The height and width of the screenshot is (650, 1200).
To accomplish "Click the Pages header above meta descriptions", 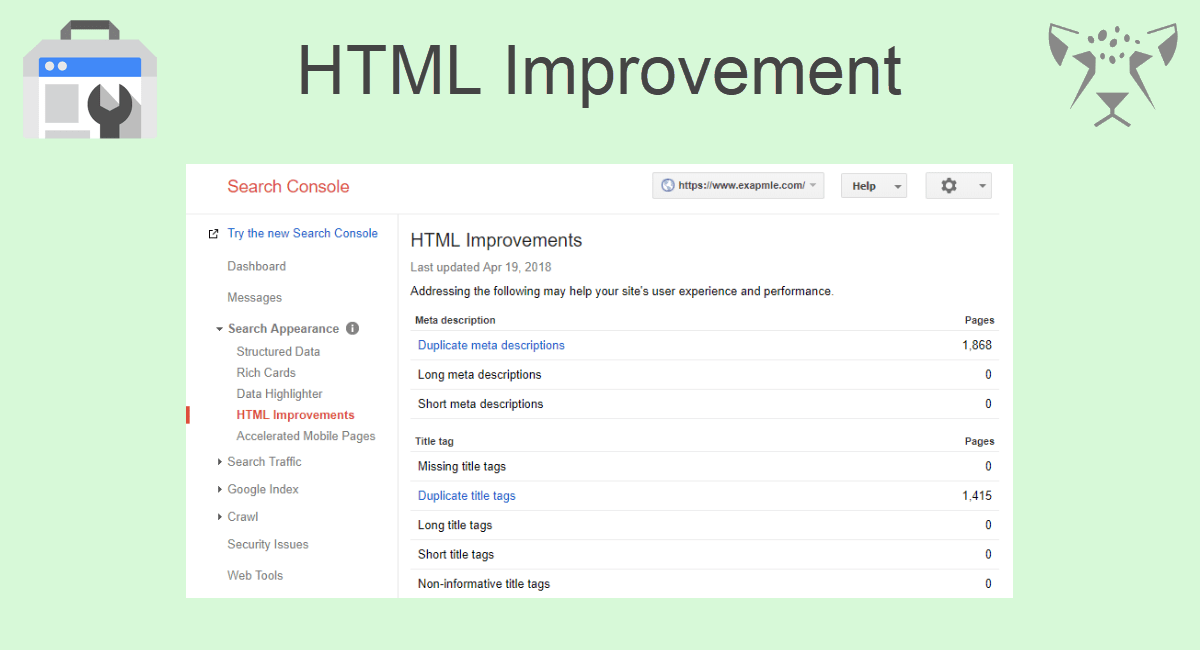I will pos(979,320).
